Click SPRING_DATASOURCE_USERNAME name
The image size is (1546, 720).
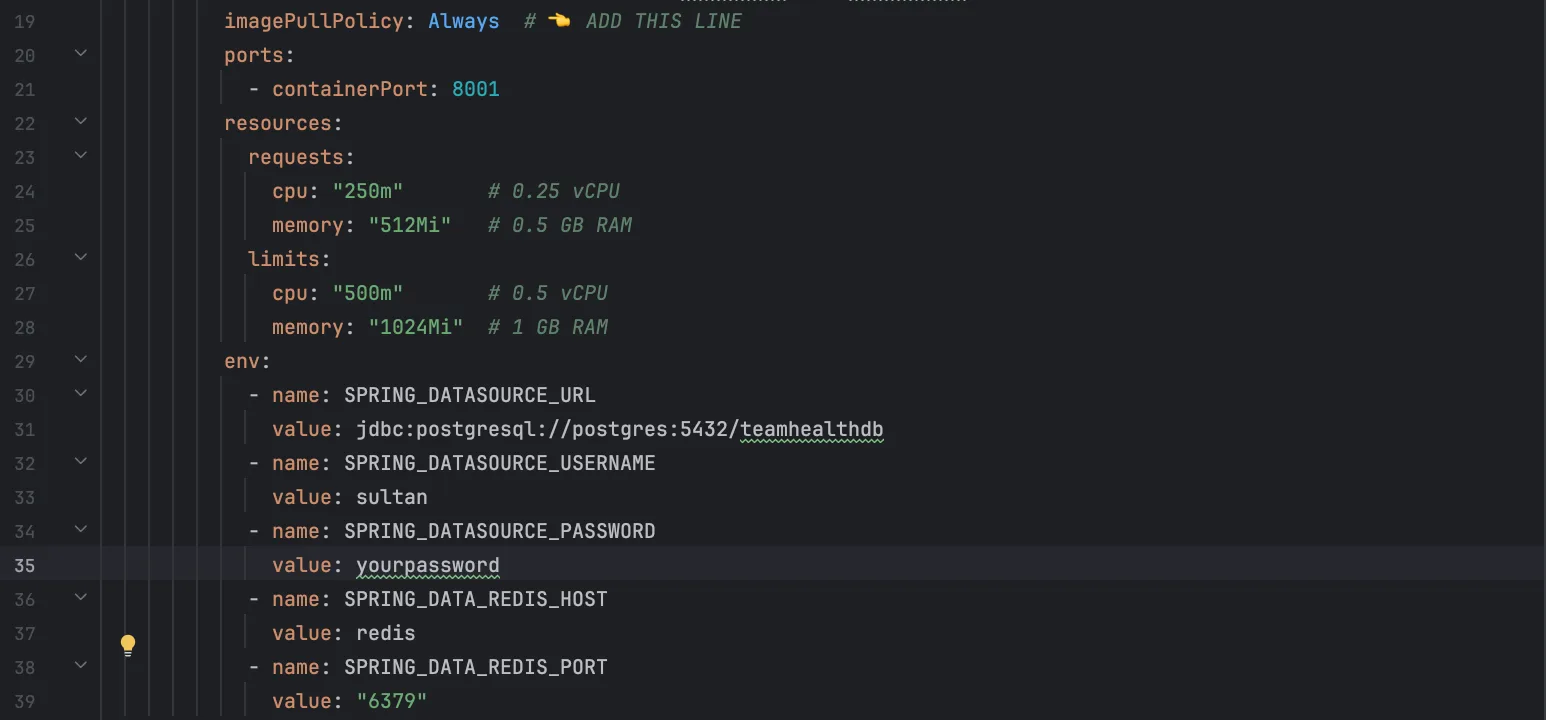(500, 463)
